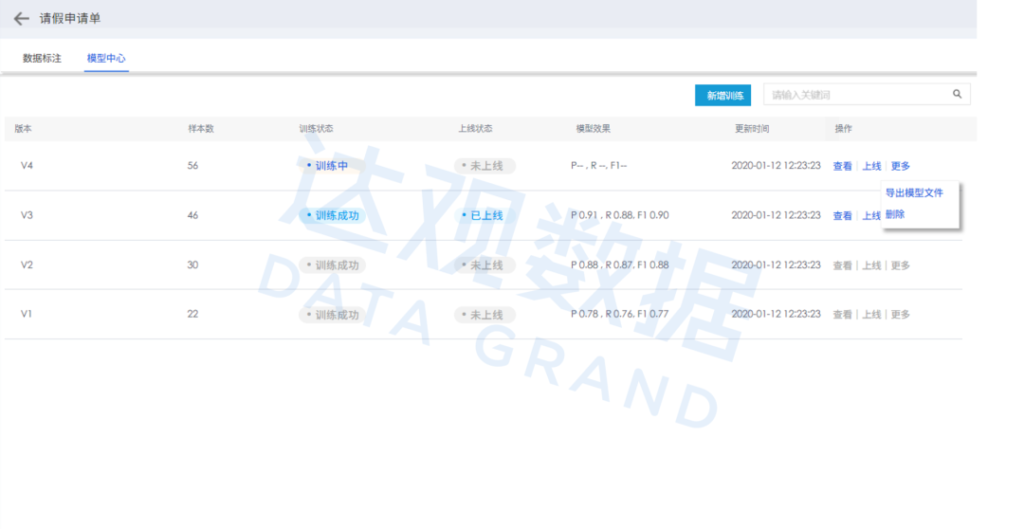1024x529 pixels.
Task: Expand 更多 options for version V1
Action: coord(900,315)
